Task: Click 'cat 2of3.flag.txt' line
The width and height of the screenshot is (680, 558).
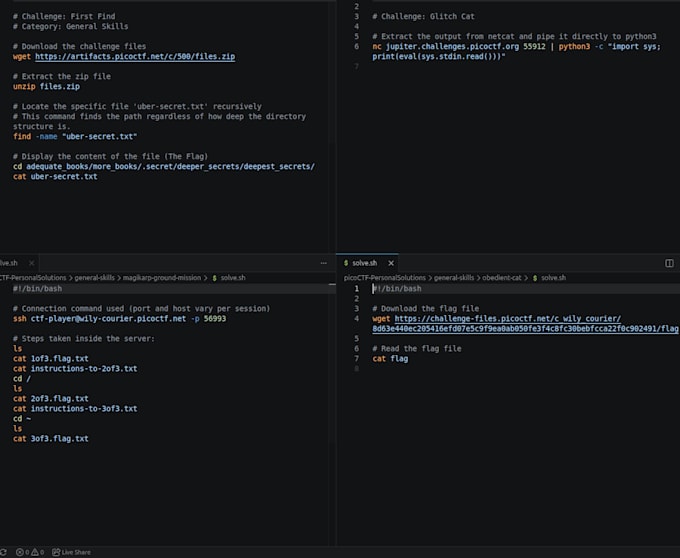Action: 51,398
